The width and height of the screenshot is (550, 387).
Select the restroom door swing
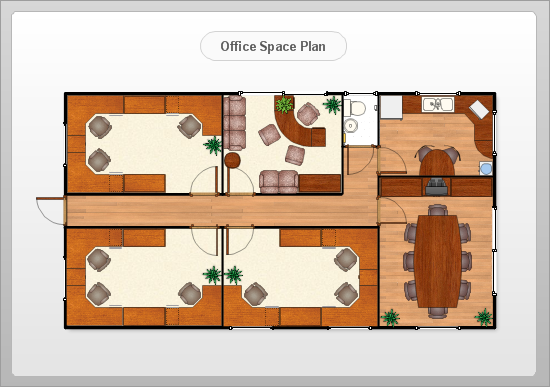[361, 160]
